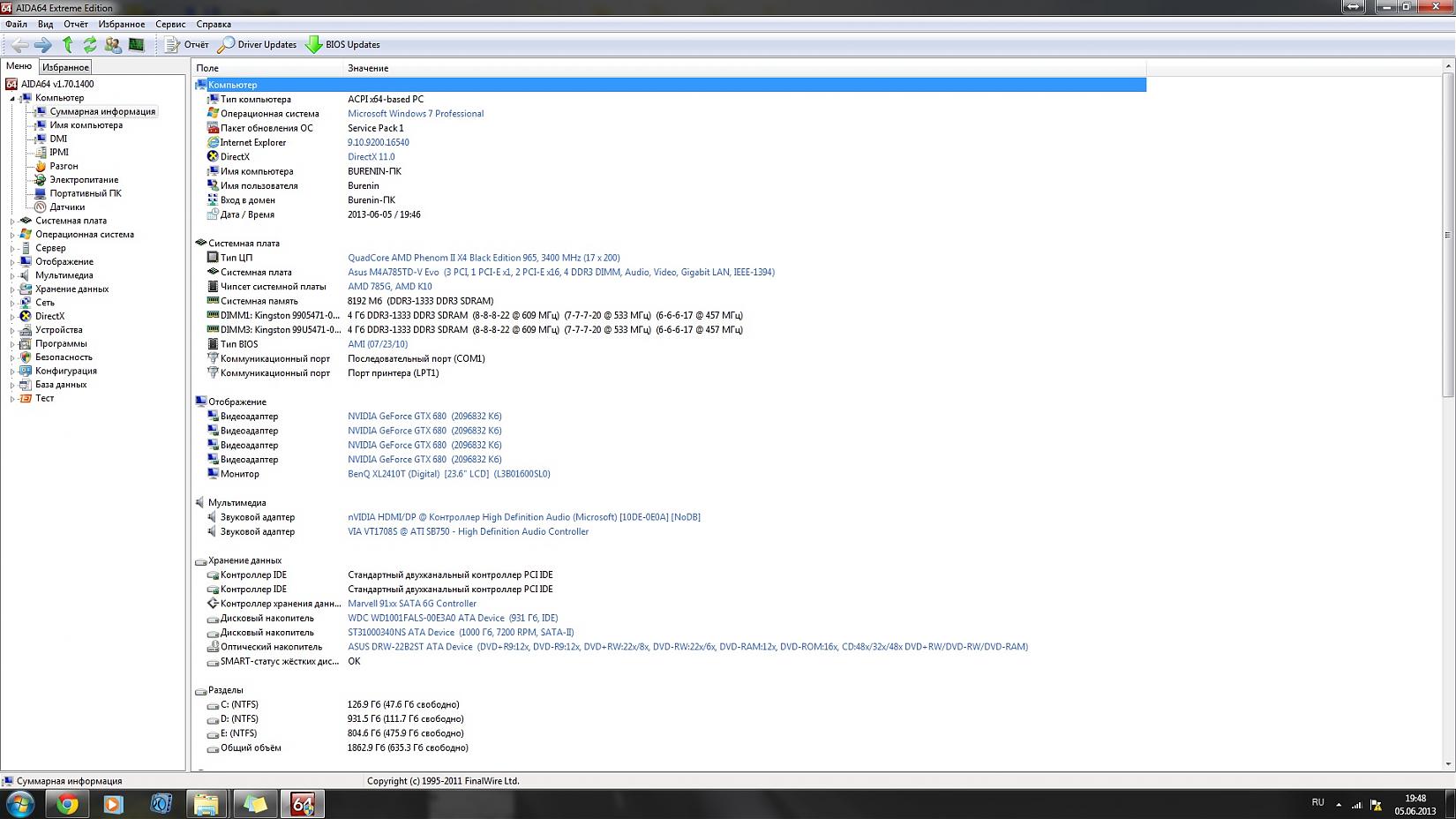Select the Конфигурация tree item
Image resolution: width=1456 pixels, height=819 pixels.
click(x=66, y=371)
